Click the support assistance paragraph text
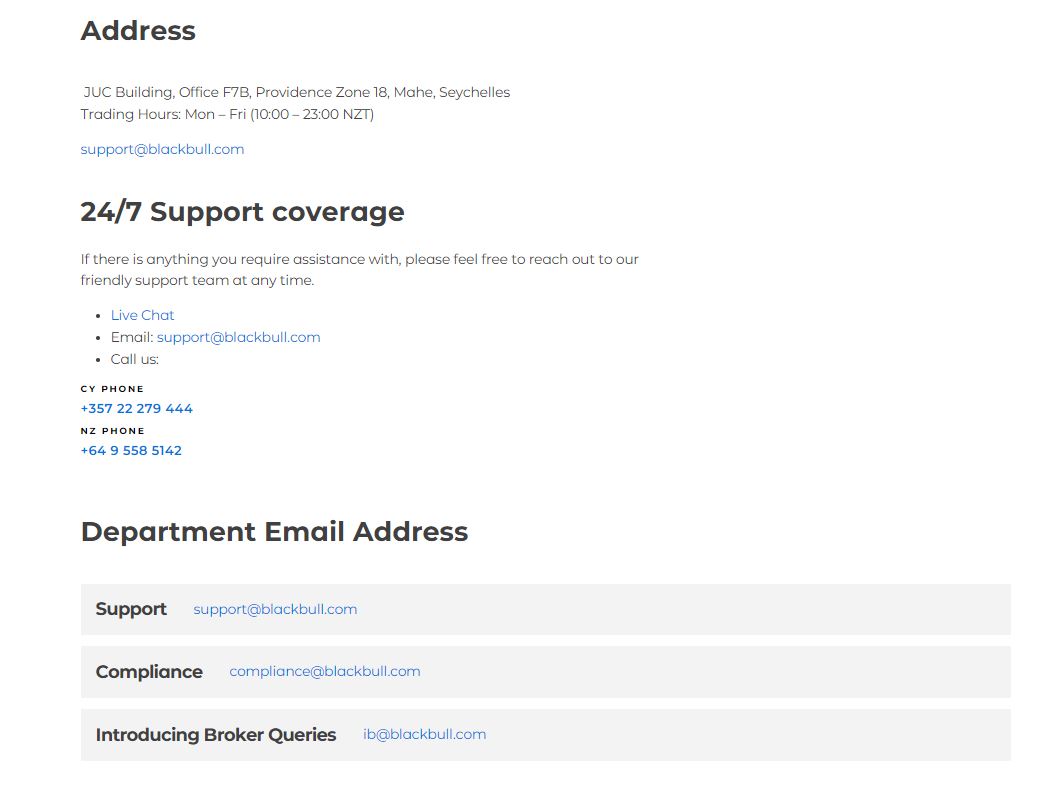Screen dimensions: 1059x795 tap(359, 269)
